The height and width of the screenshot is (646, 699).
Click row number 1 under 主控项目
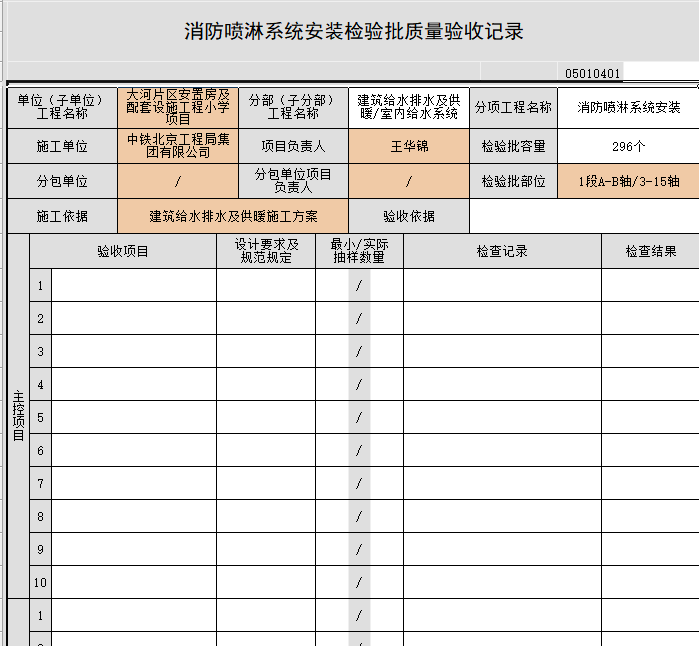point(41,285)
